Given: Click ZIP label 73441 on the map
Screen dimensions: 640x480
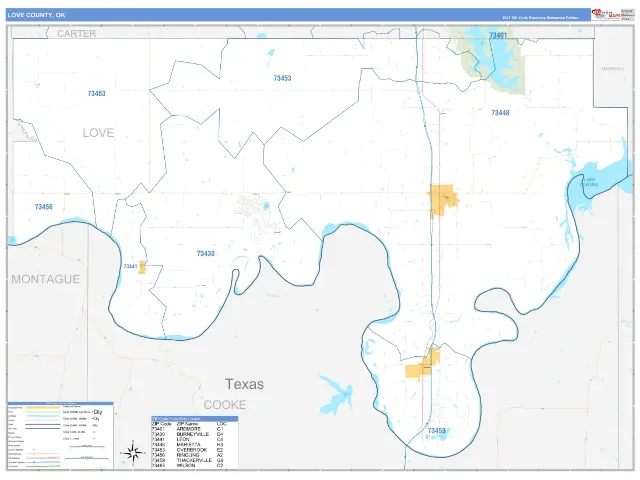Looking at the screenshot, I should tap(130, 267).
